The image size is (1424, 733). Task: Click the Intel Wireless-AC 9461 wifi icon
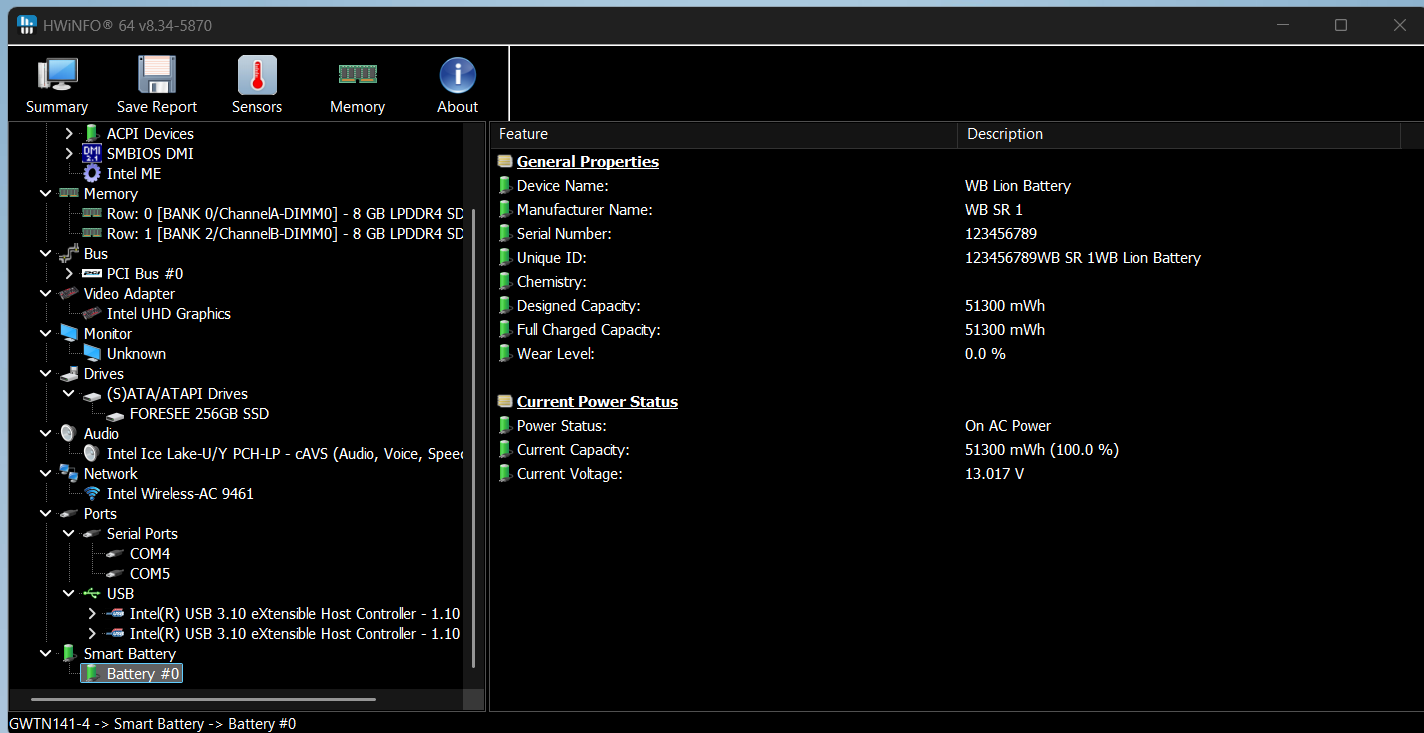pyautogui.click(x=92, y=493)
